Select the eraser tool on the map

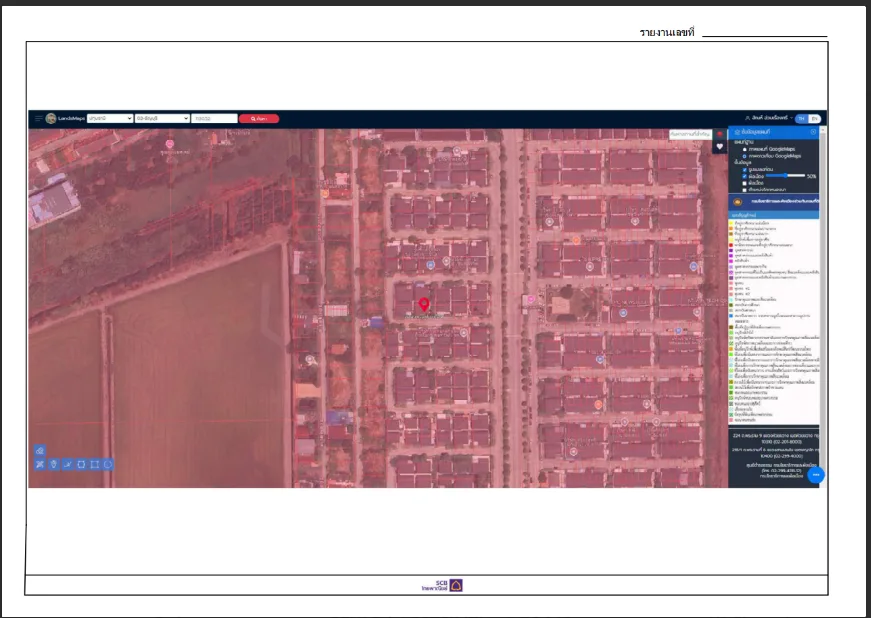pos(40,451)
